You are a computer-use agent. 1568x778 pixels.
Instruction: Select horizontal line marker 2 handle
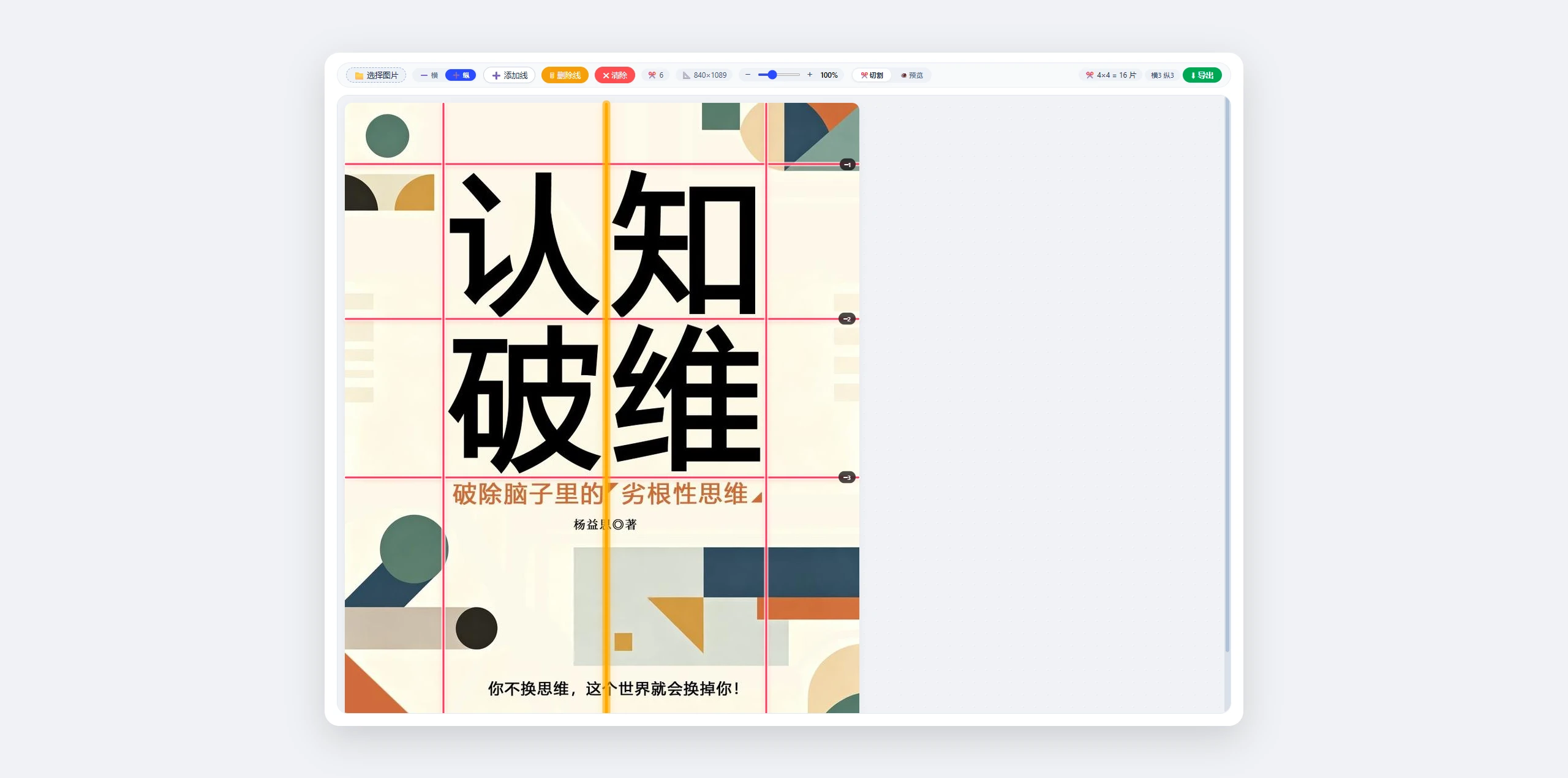847,319
